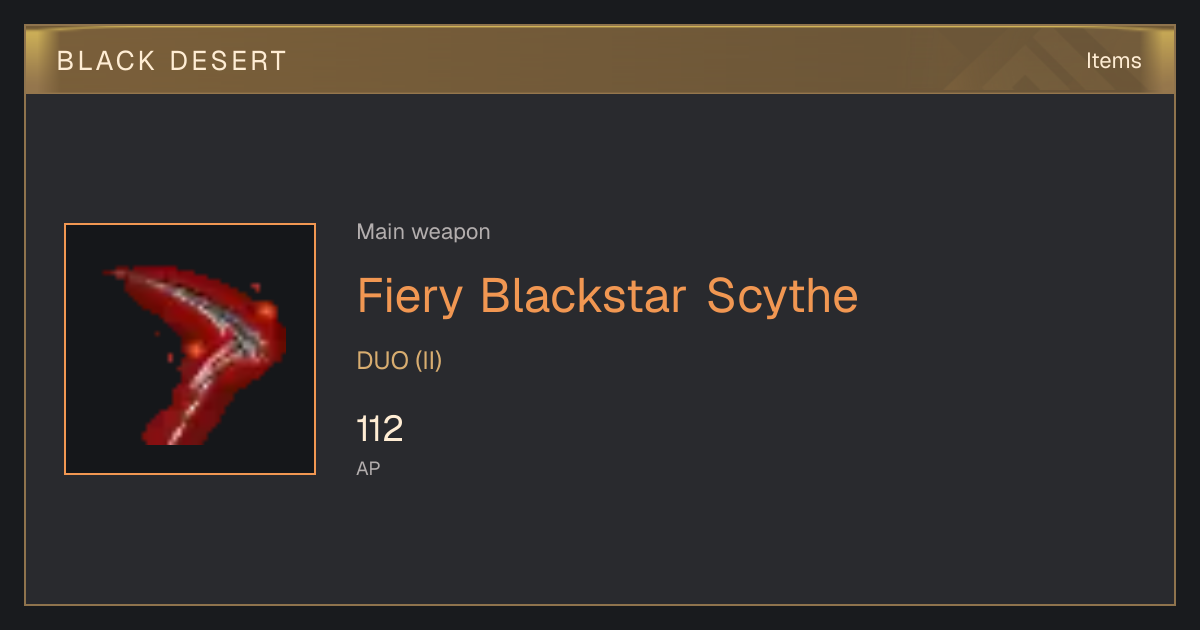This screenshot has width=1200, height=630.
Task: Open the Items link in header
Action: (x=1113, y=60)
